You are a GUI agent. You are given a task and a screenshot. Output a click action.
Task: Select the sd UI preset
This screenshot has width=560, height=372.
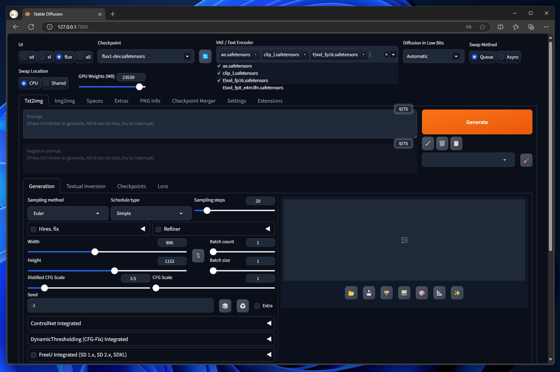coord(28,57)
